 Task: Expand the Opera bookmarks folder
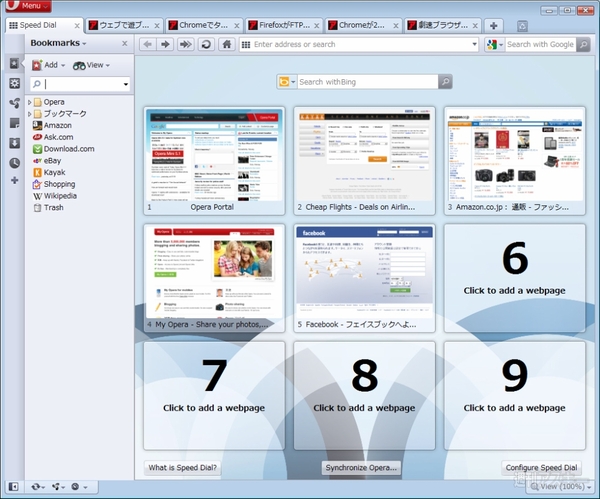coord(29,102)
